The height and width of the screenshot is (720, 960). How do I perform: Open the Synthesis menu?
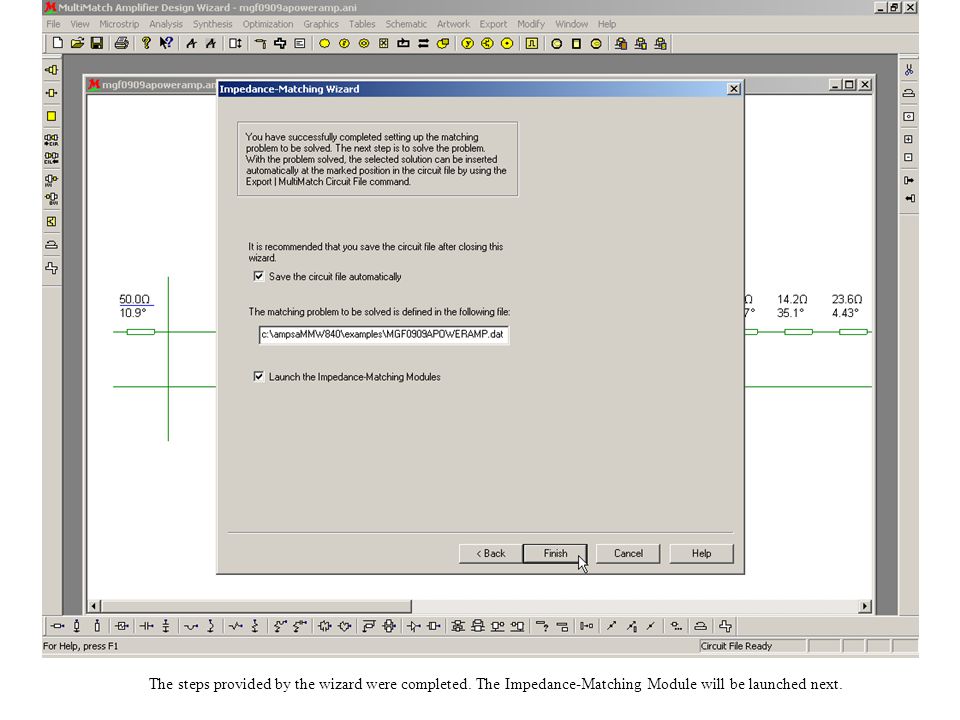coord(212,24)
